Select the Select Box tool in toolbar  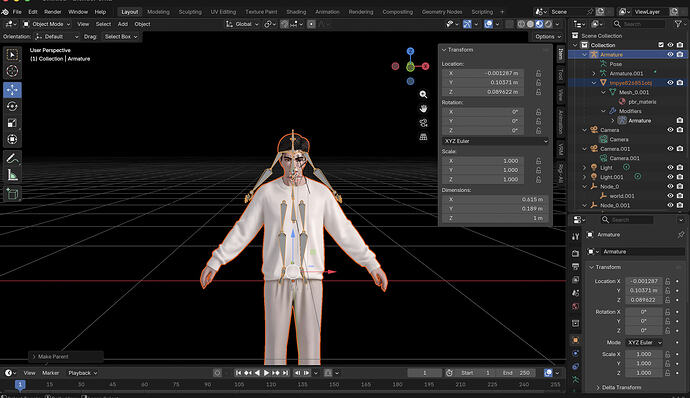point(12,55)
